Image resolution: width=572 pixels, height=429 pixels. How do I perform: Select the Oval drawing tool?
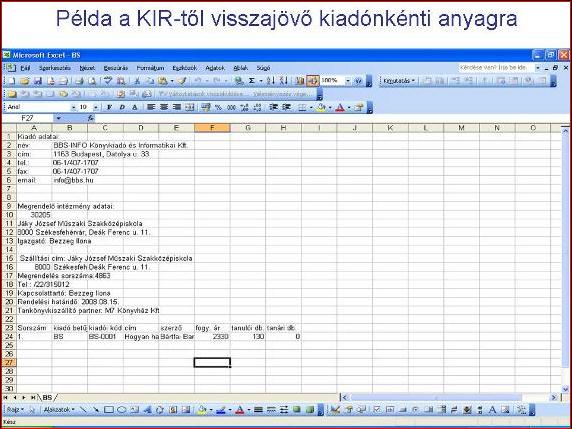121,410
